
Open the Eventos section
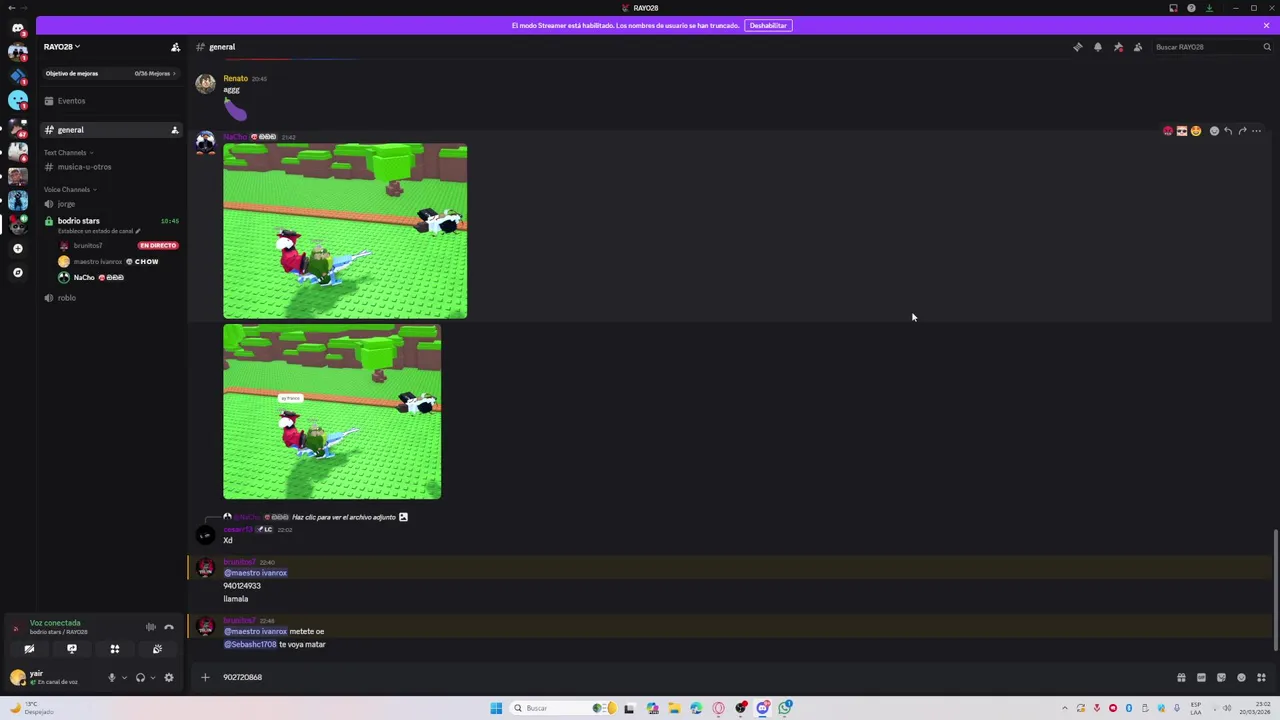point(71,101)
